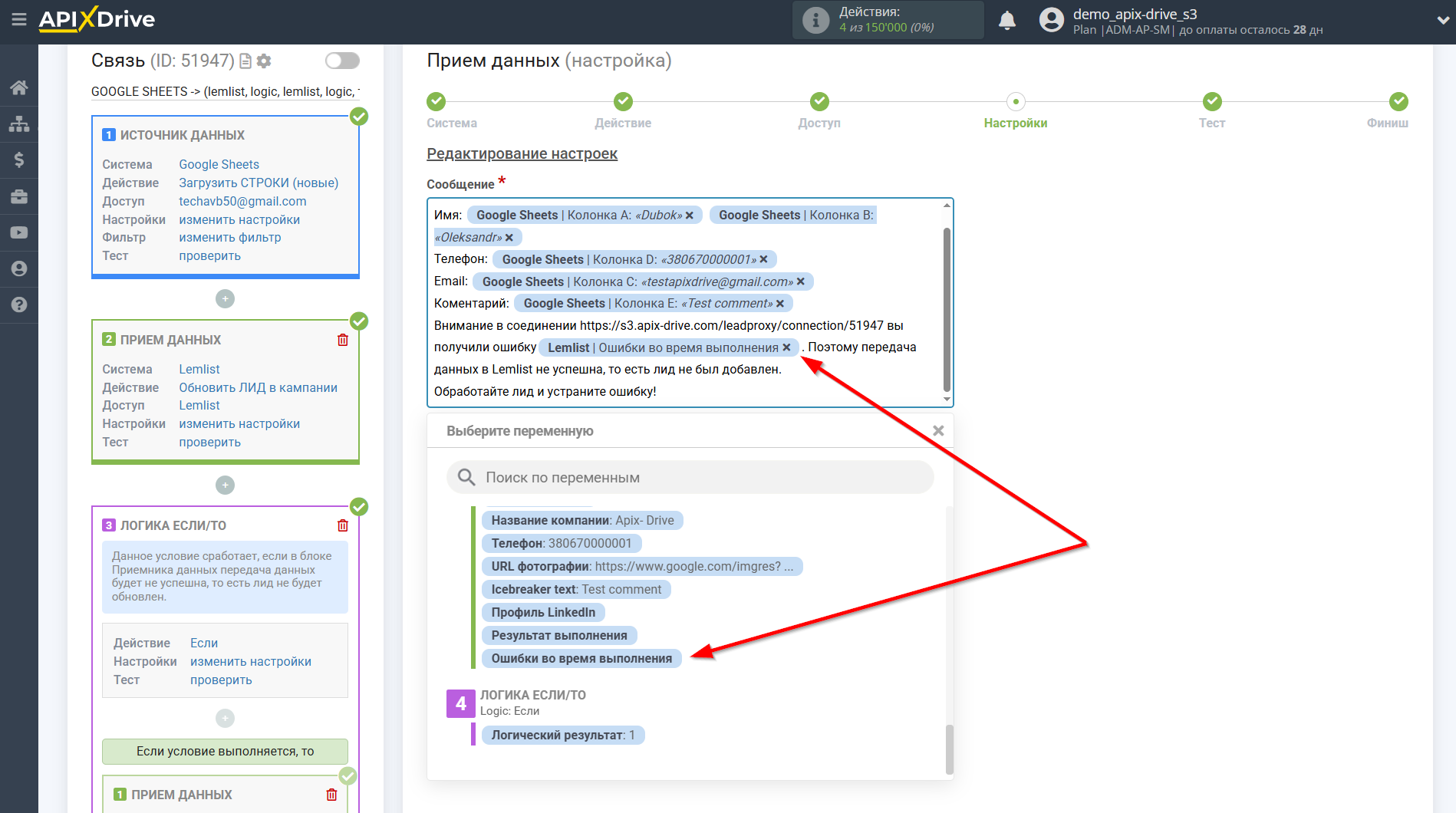Click the actions info icon
Viewport: 1456px width, 813px height.
(815, 21)
